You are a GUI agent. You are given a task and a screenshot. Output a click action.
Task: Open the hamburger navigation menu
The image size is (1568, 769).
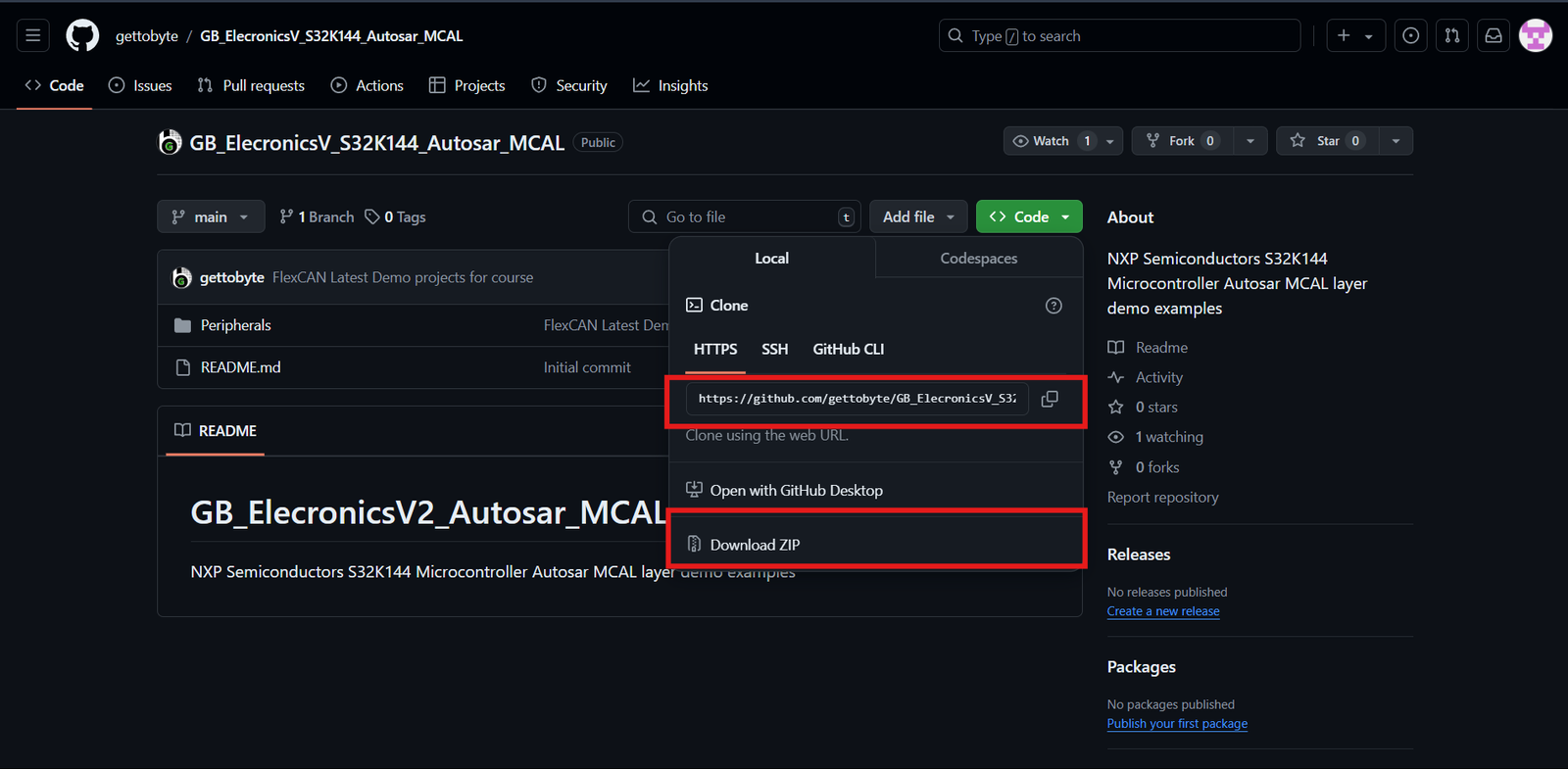click(32, 35)
